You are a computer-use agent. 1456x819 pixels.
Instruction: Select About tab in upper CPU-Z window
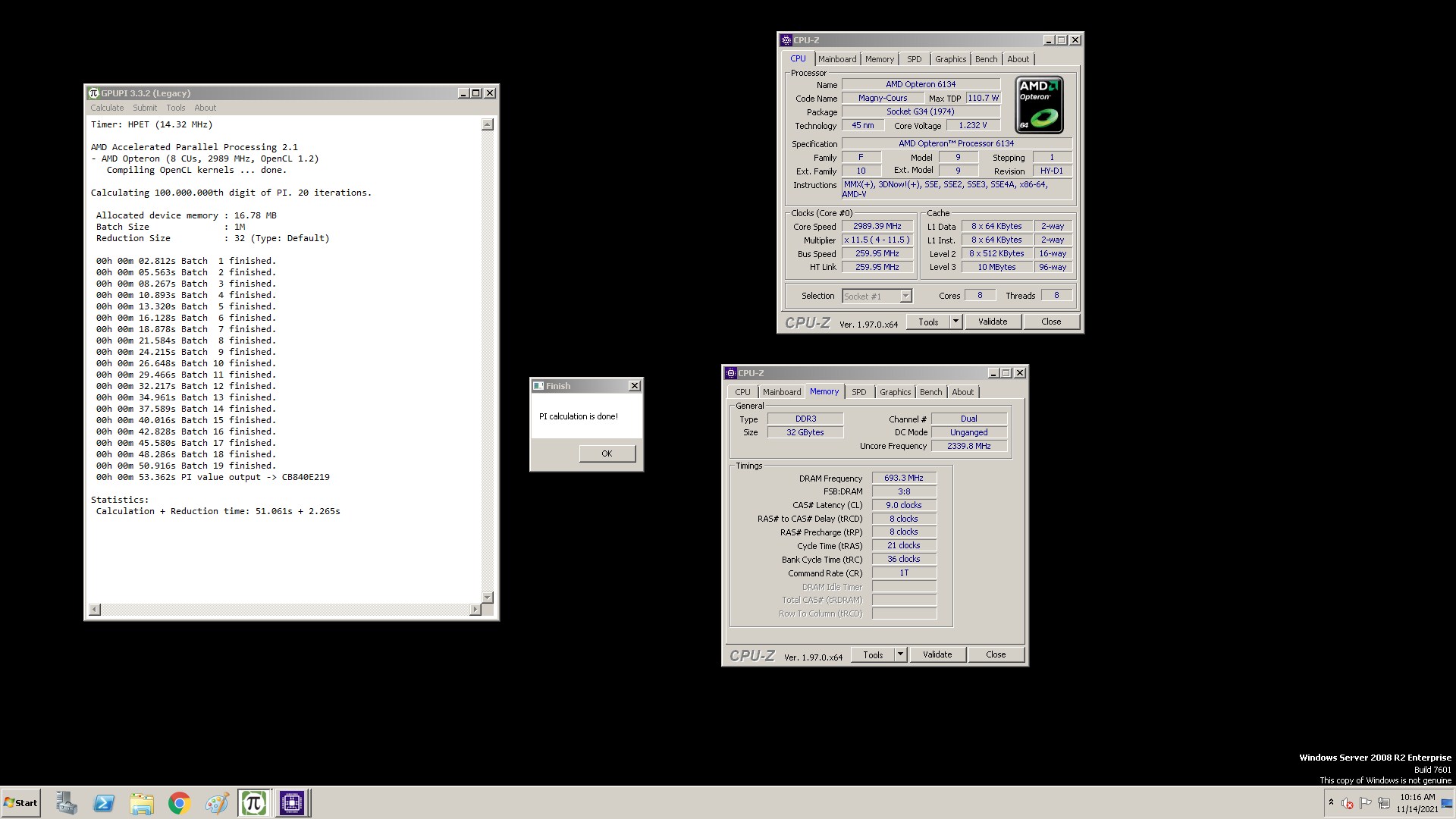coord(1018,59)
